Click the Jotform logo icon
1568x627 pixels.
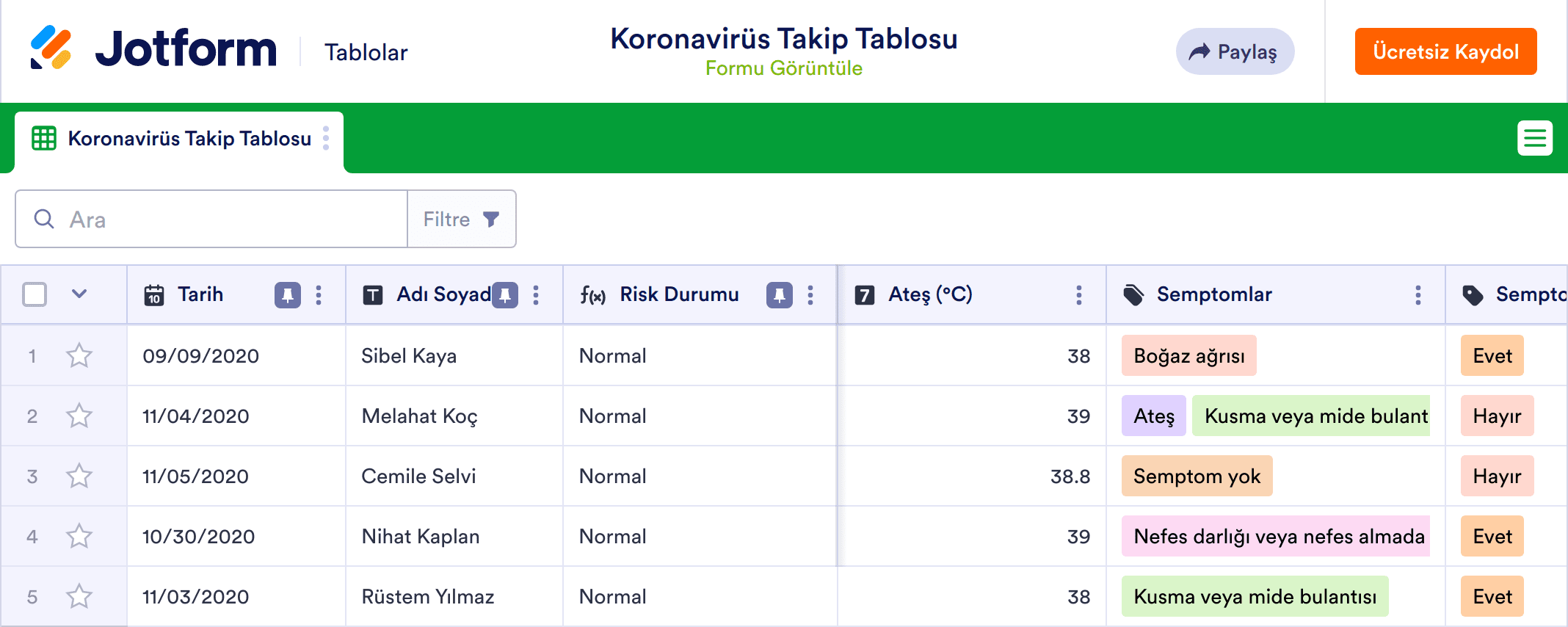click(x=51, y=48)
